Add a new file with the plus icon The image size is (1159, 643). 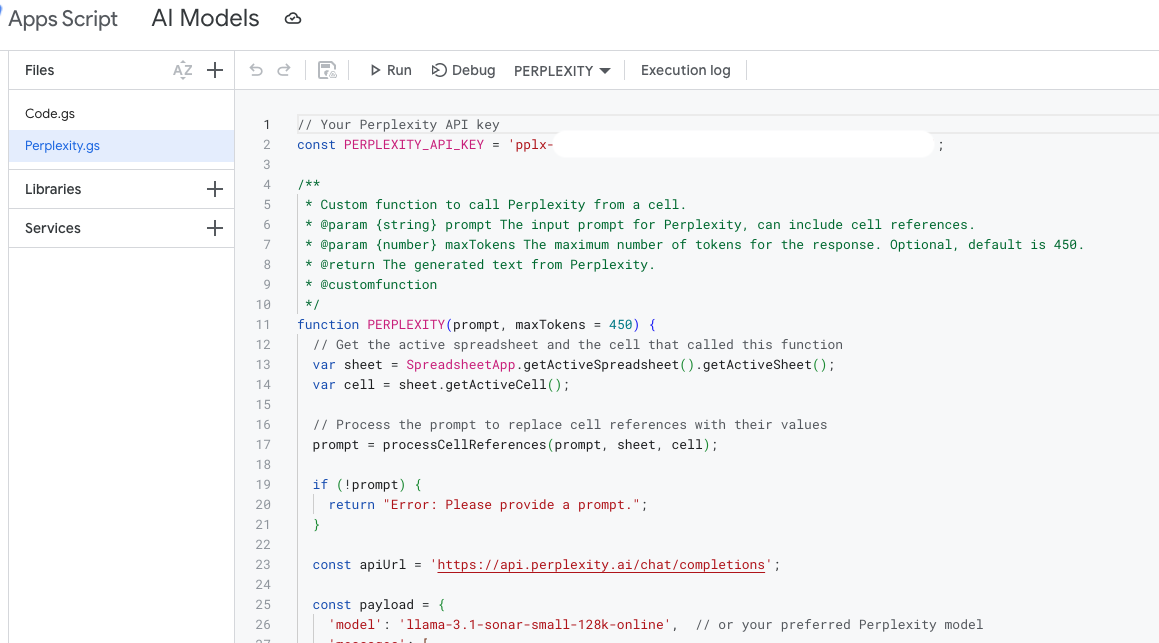point(214,70)
